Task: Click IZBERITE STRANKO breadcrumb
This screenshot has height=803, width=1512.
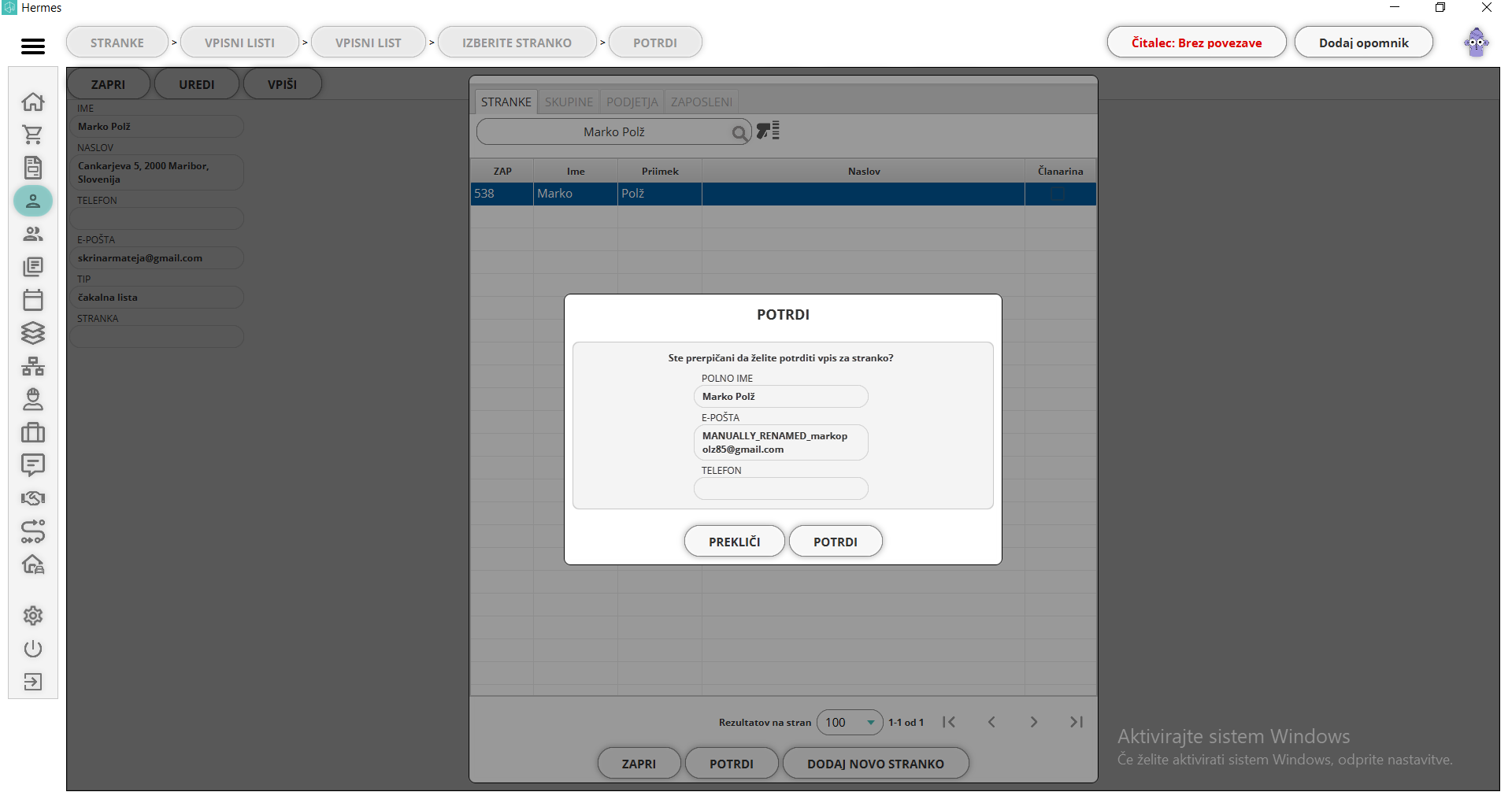Action: click(517, 43)
